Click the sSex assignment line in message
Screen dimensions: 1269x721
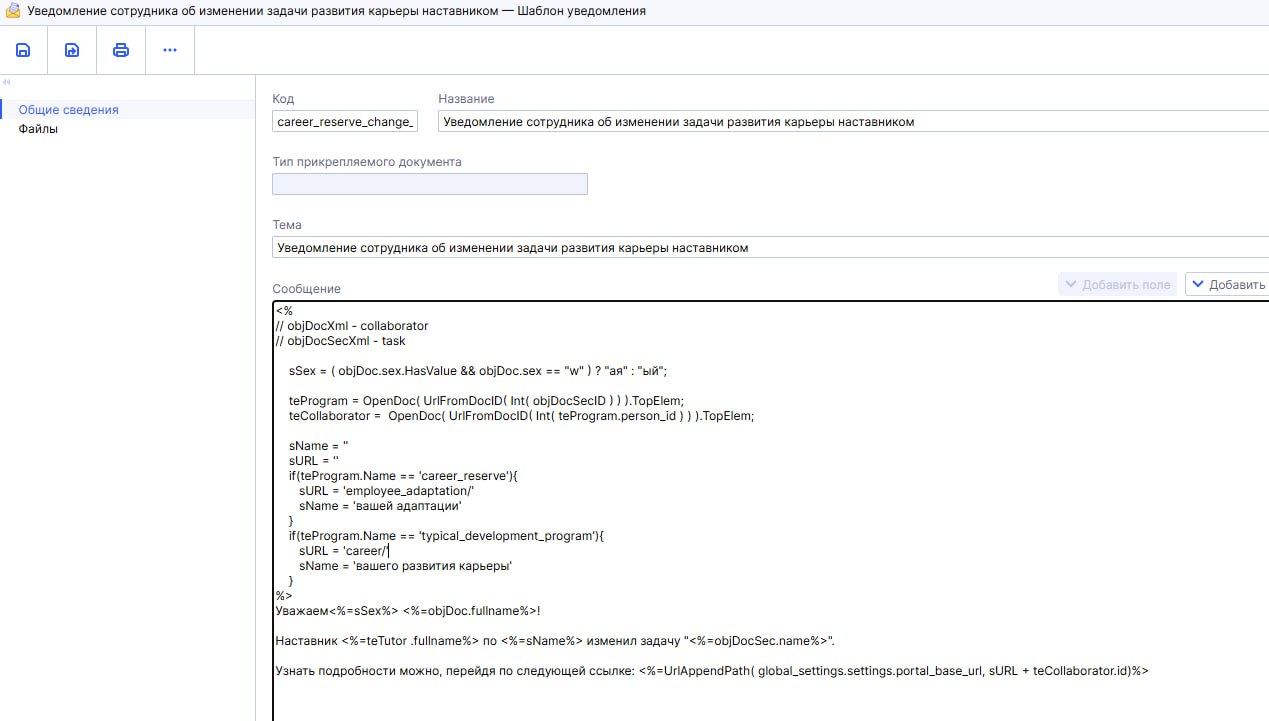(477, 371)
